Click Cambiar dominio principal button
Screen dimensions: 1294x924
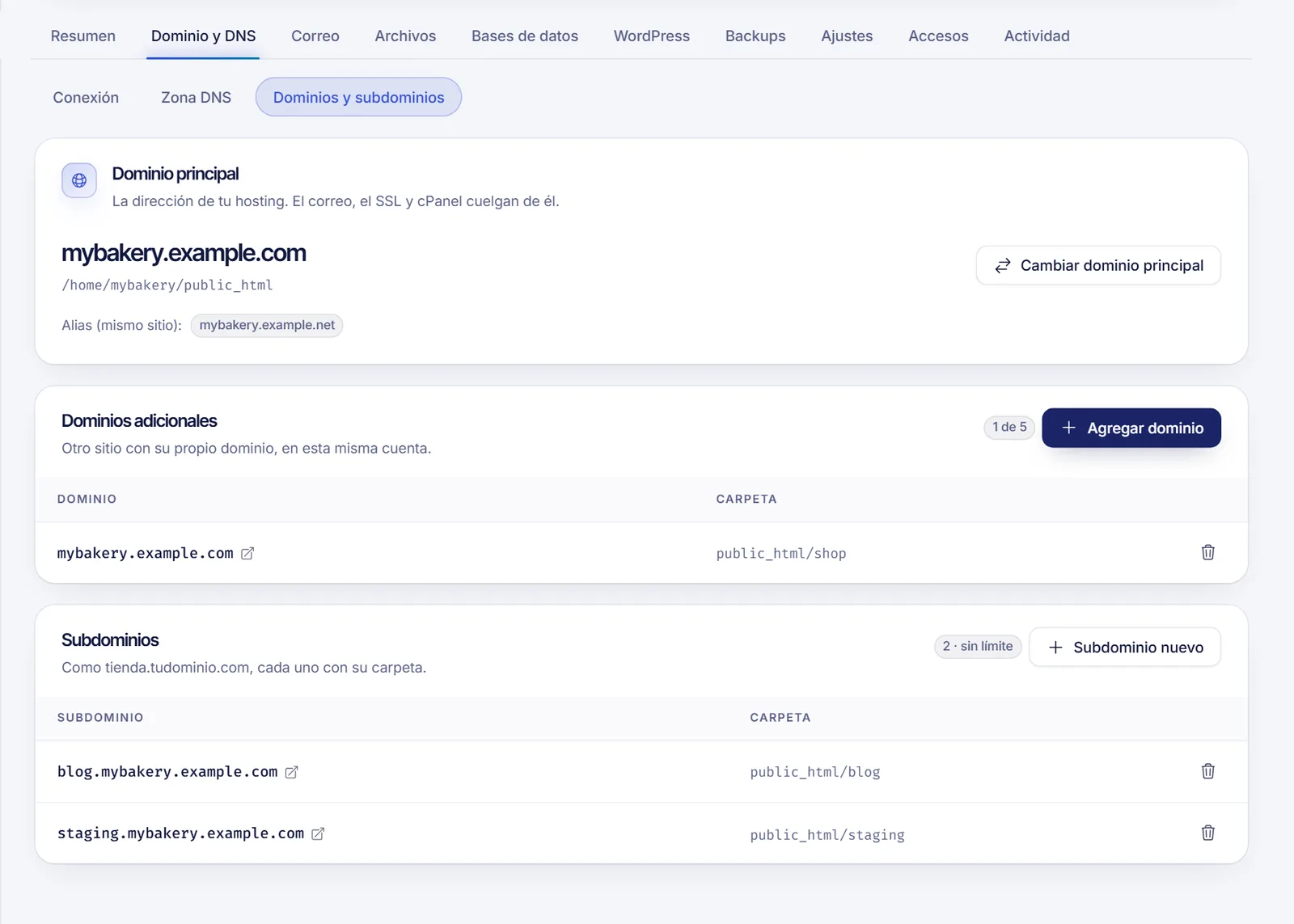[1098, 265]
